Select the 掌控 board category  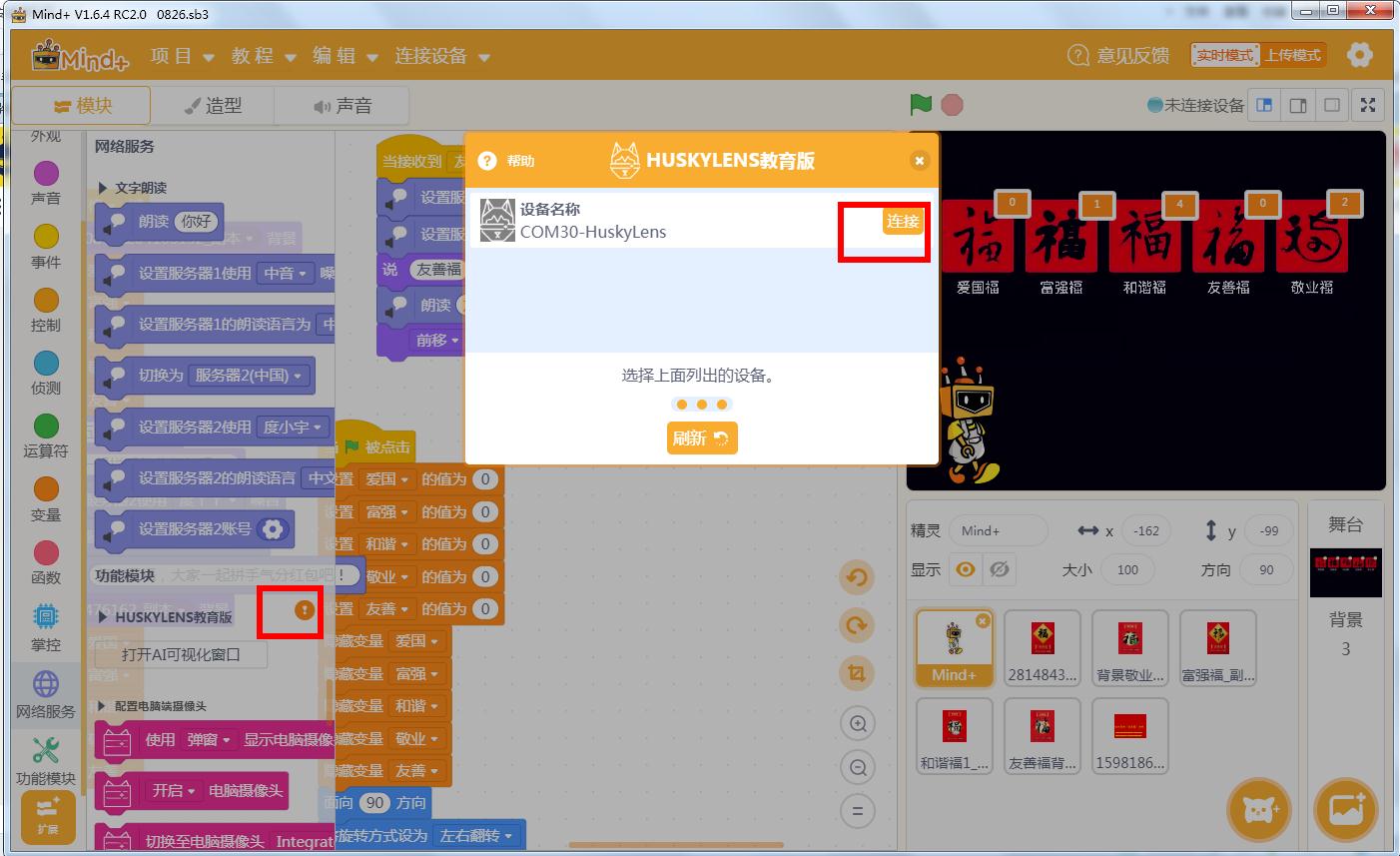click(x=46, y=627)
